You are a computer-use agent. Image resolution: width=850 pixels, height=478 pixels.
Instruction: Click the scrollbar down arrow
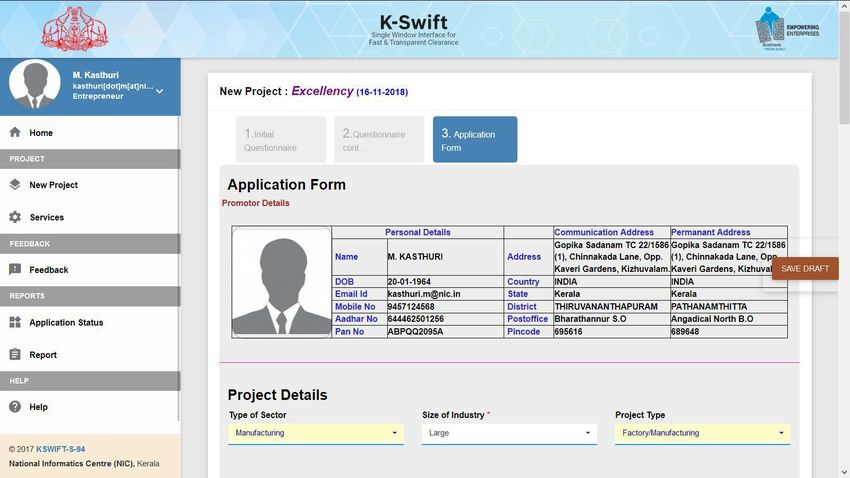[845, 473]
